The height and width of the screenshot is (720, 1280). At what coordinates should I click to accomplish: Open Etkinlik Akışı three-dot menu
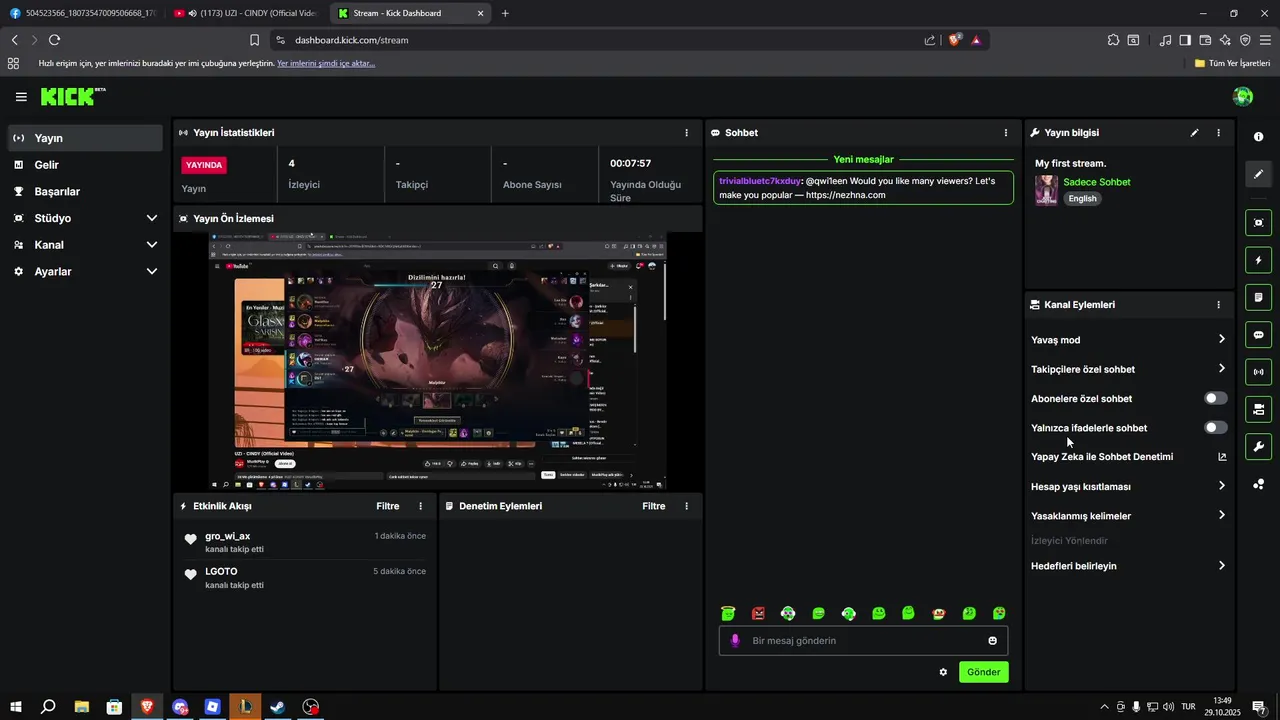[420, 506]
